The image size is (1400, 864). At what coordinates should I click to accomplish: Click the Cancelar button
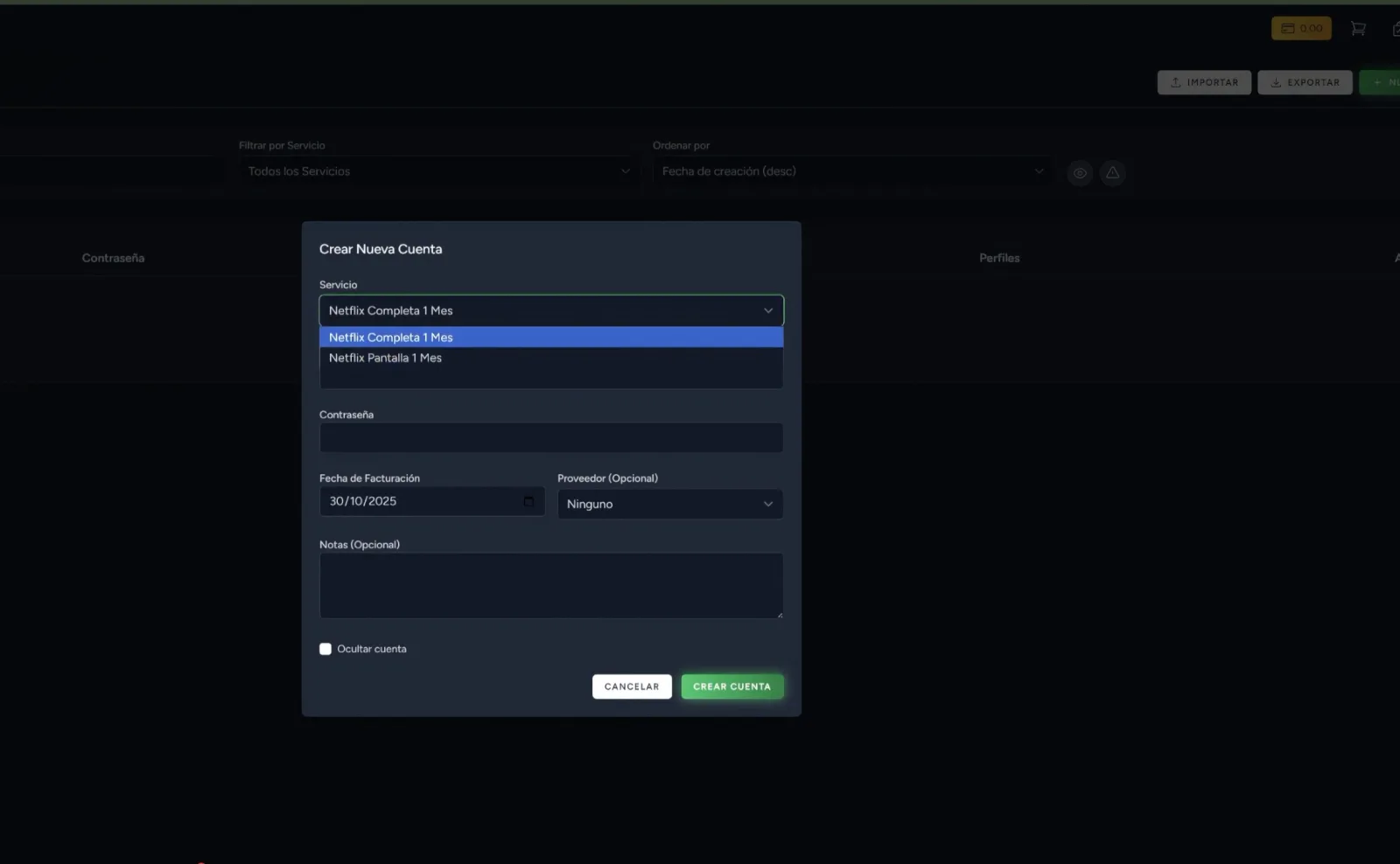[632, 686]
